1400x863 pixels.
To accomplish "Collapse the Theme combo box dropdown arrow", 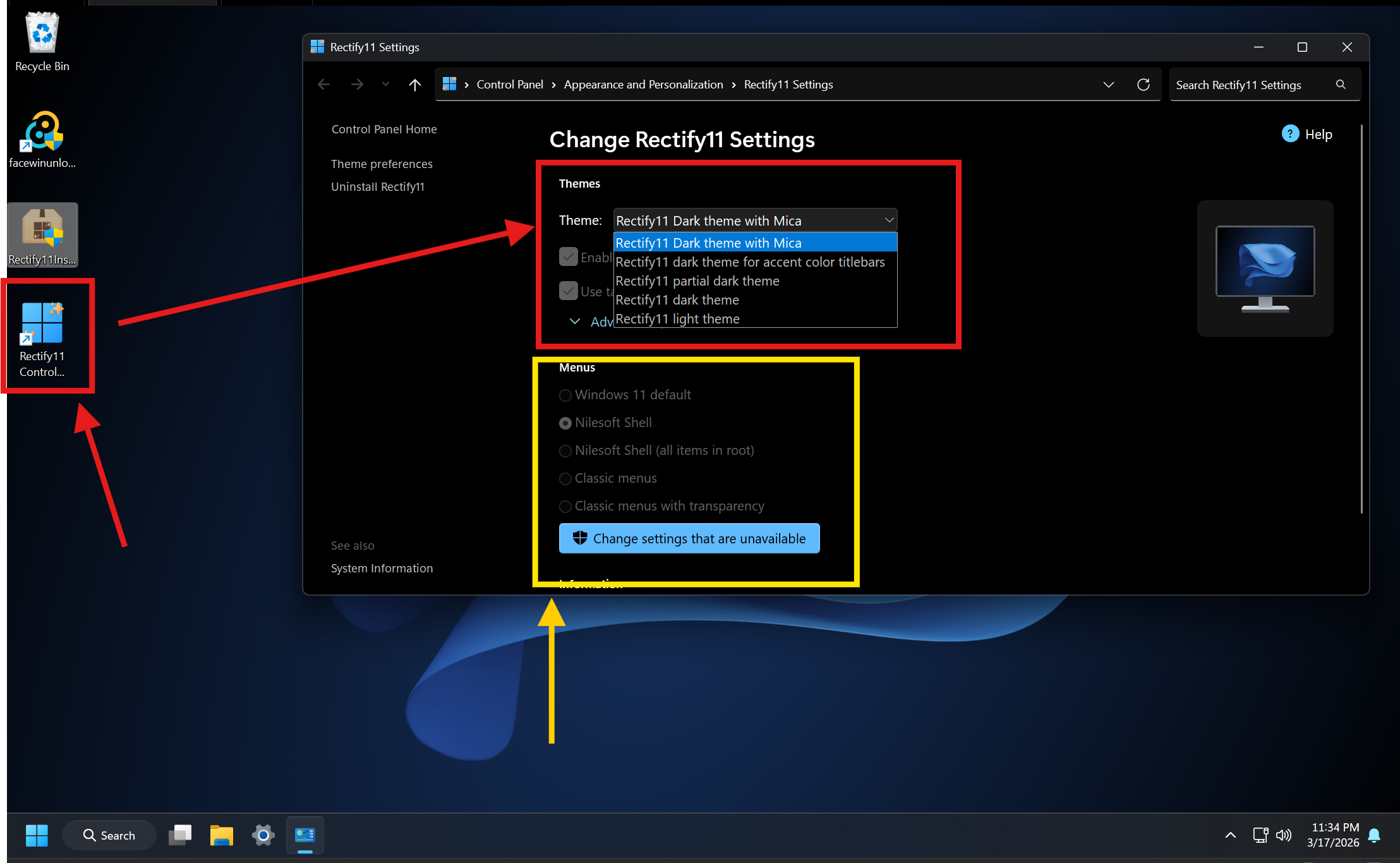I will (x=888, y=220).
